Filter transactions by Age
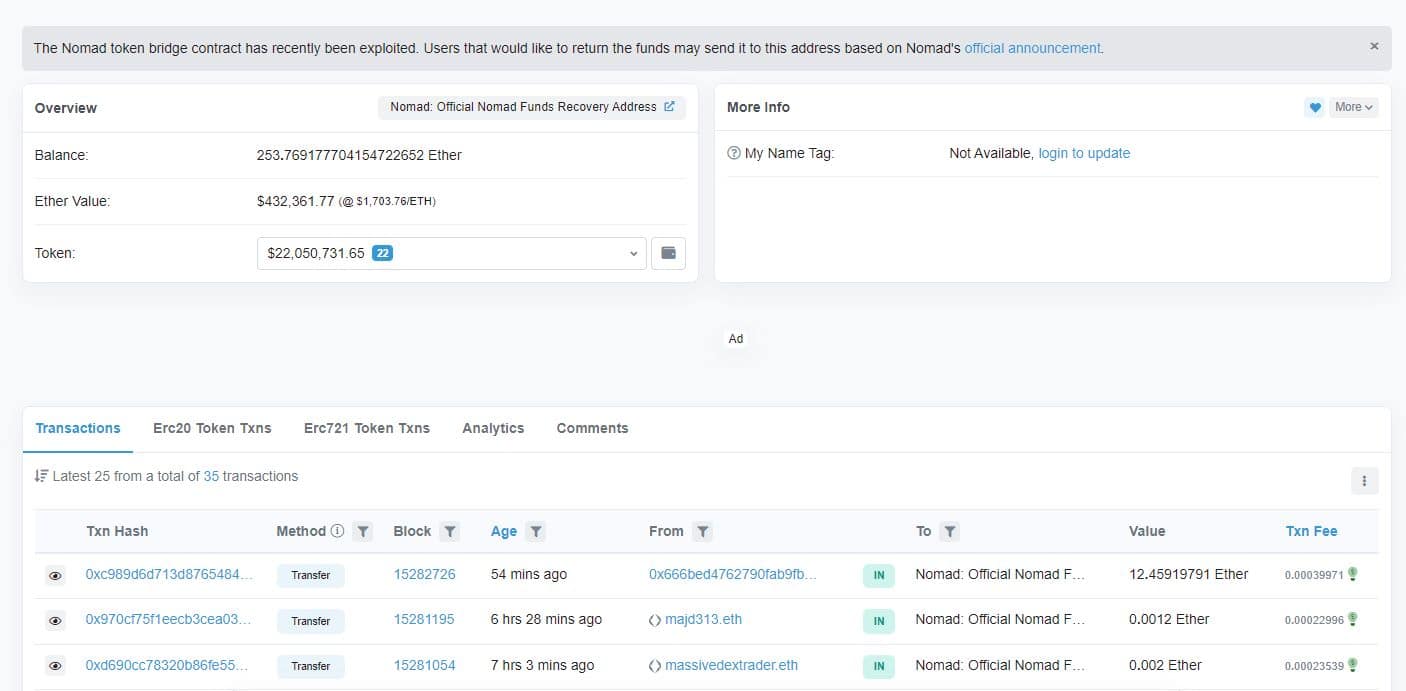 click(536, 531)
